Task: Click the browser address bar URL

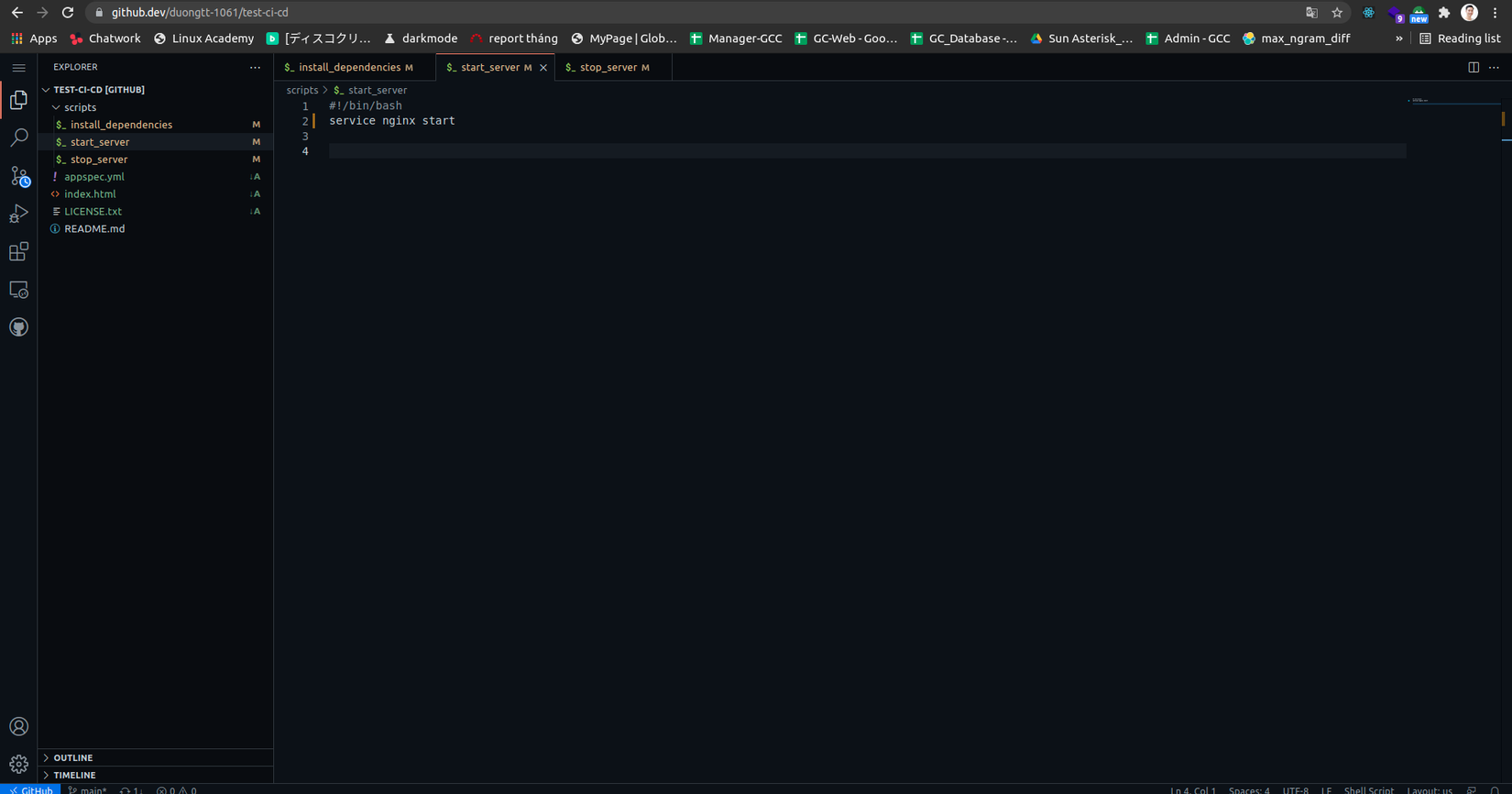Action: point(200,13)
